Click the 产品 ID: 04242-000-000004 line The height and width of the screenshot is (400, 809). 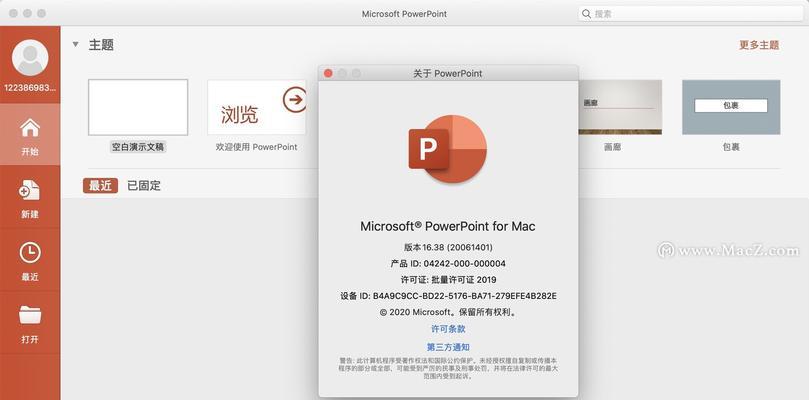(448, 264)
